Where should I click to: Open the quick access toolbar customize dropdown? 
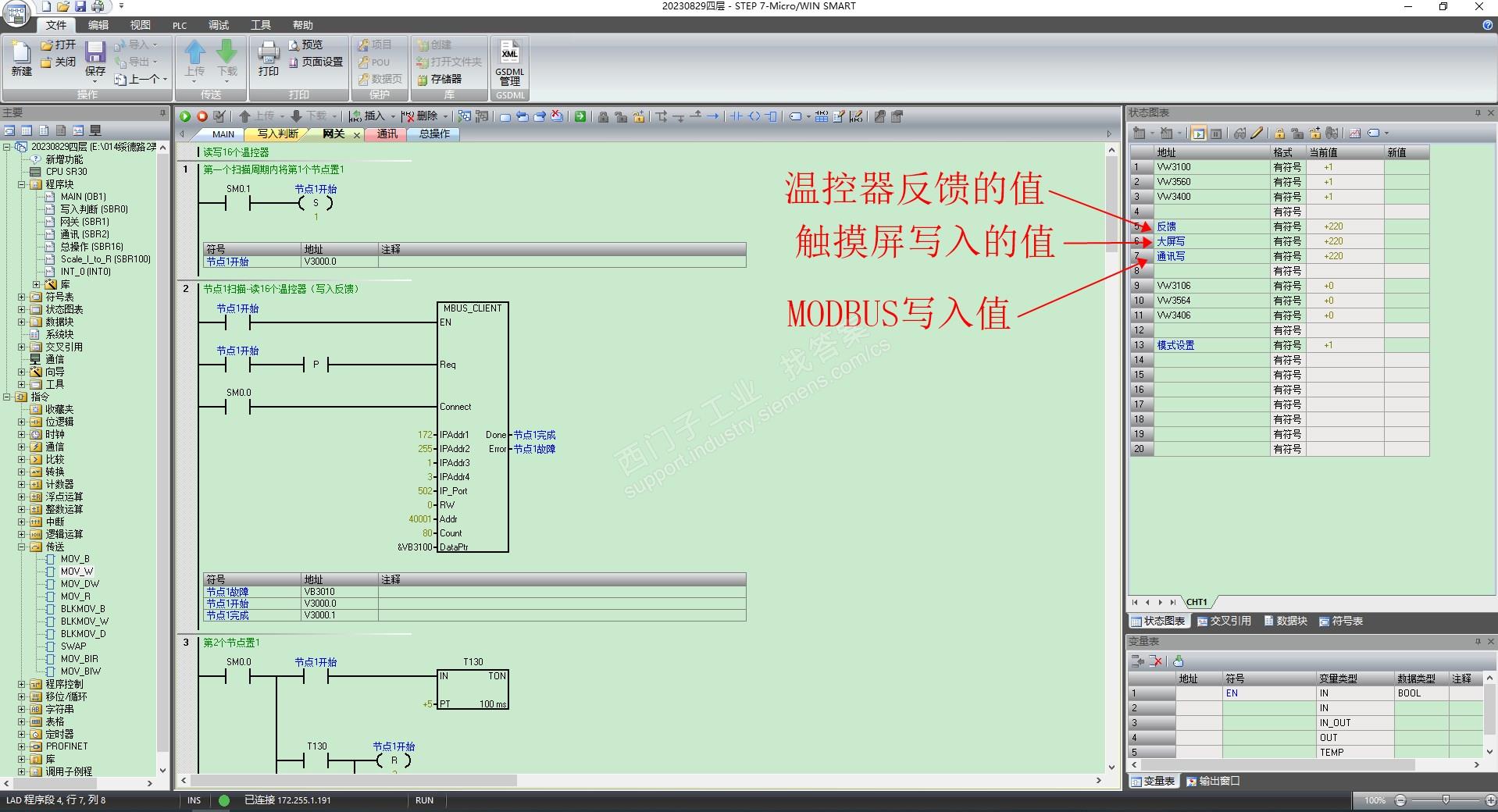(x=121, y=6)
